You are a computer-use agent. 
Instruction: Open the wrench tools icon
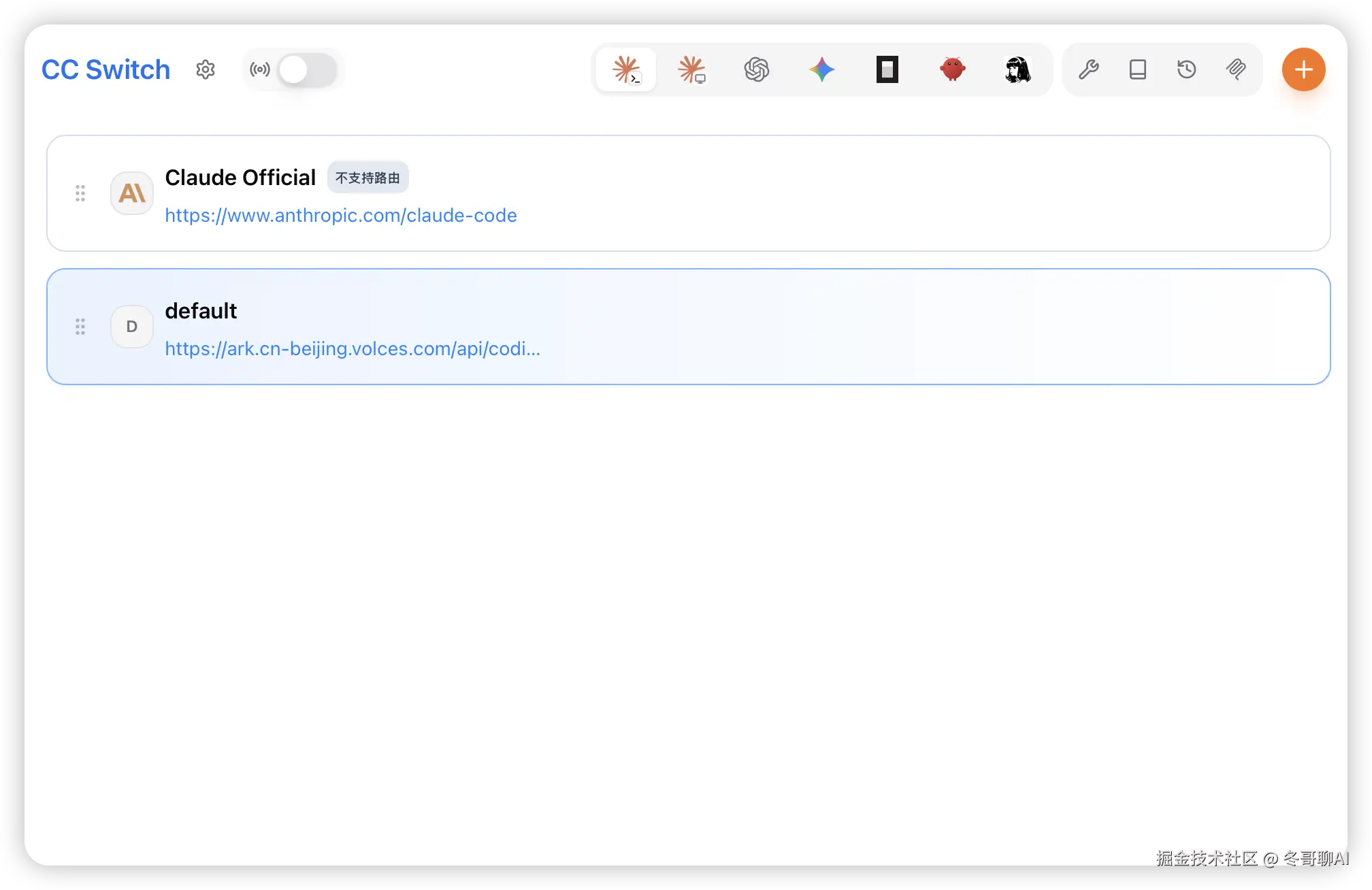tap(1089, 69)
